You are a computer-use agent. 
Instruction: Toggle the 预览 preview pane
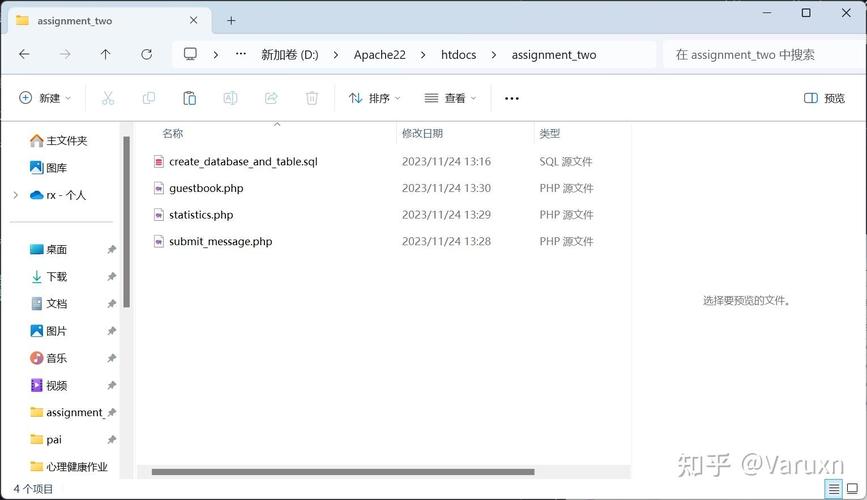tap(824, 98)
